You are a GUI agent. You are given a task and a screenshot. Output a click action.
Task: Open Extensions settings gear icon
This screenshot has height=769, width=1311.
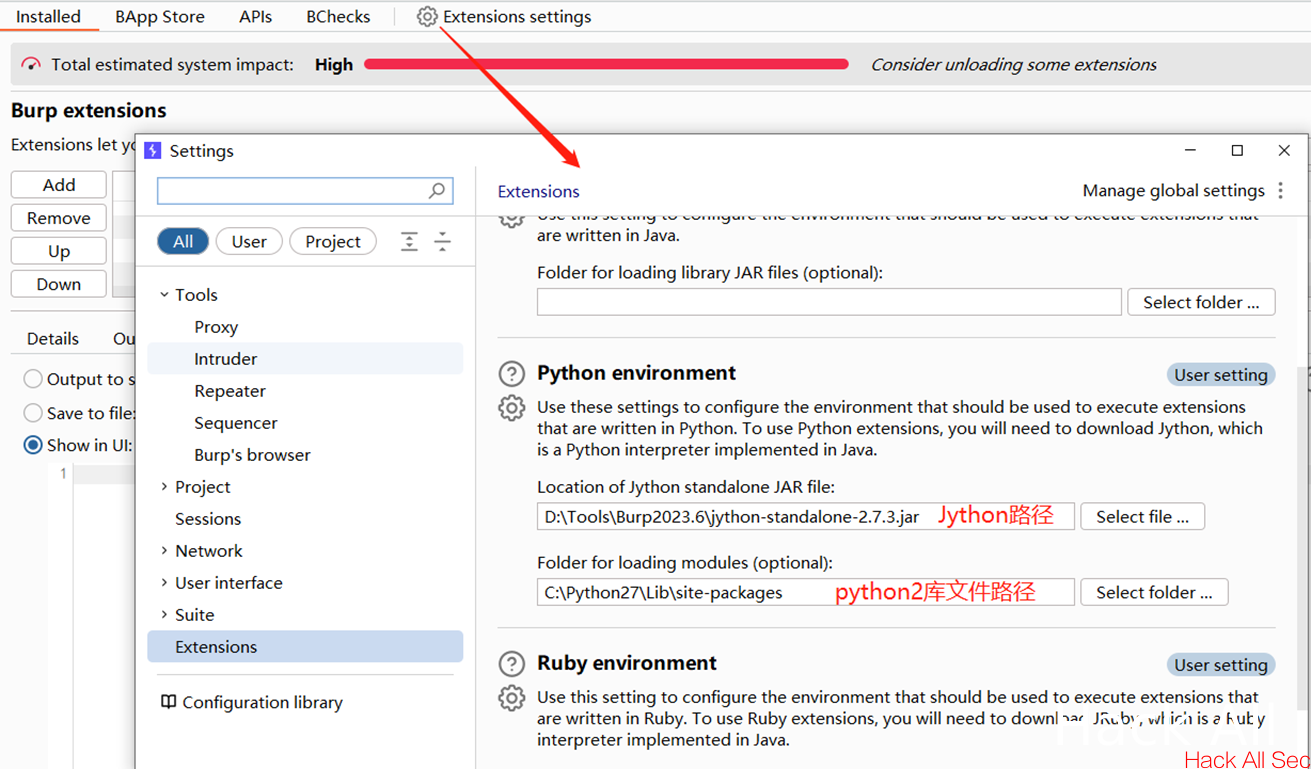[427, 17]
